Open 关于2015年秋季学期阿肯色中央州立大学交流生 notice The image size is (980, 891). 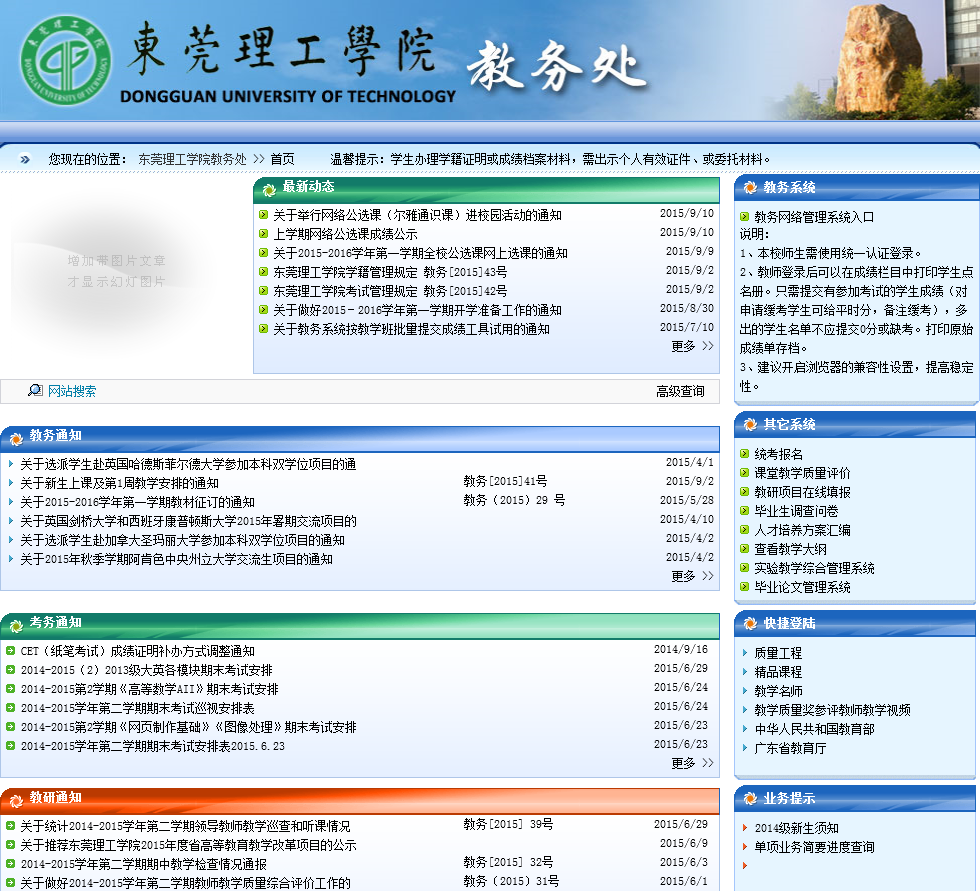[x=176, y=559]
